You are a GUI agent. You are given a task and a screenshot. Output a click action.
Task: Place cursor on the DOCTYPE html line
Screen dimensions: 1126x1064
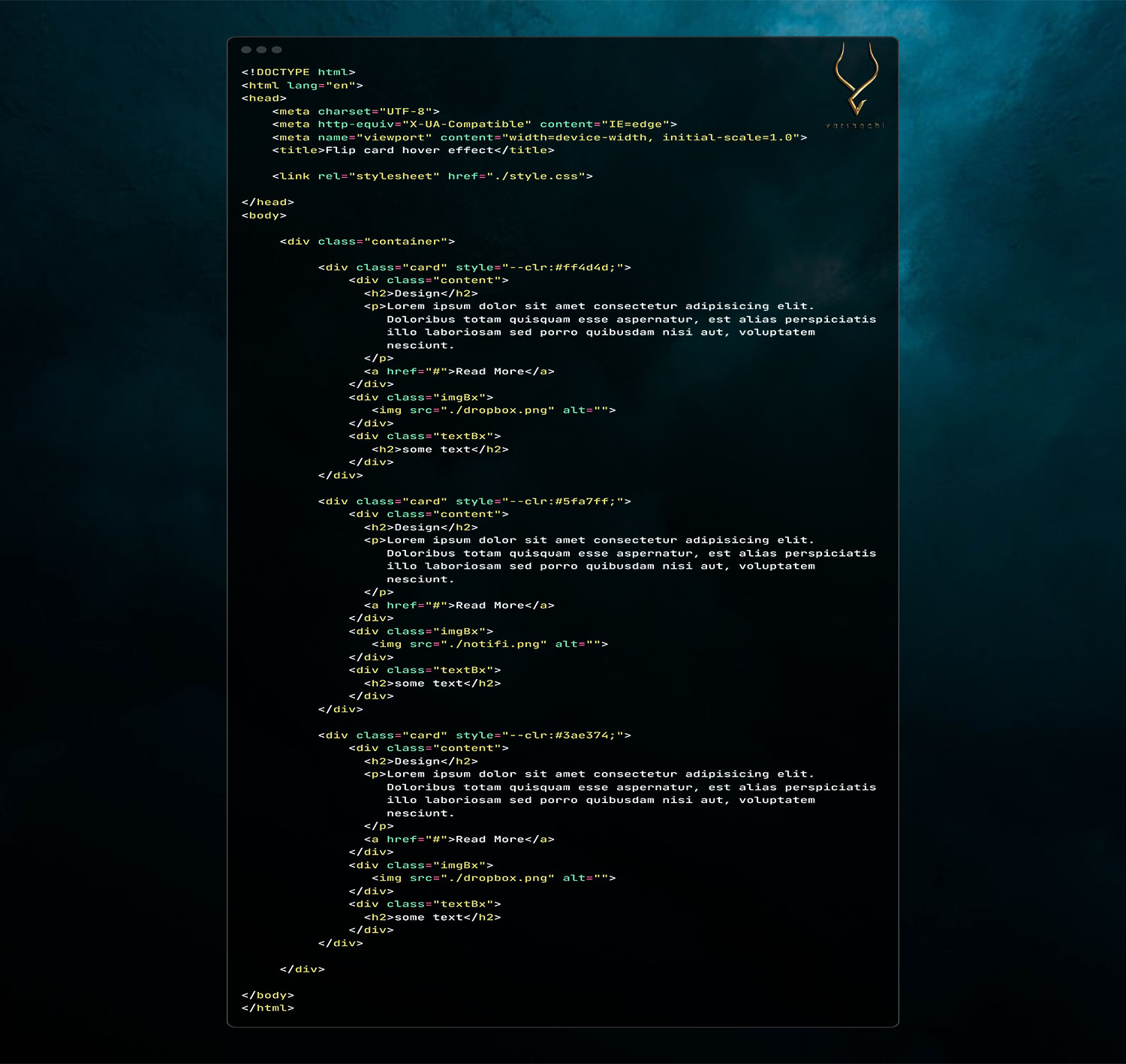pos(298,73)
